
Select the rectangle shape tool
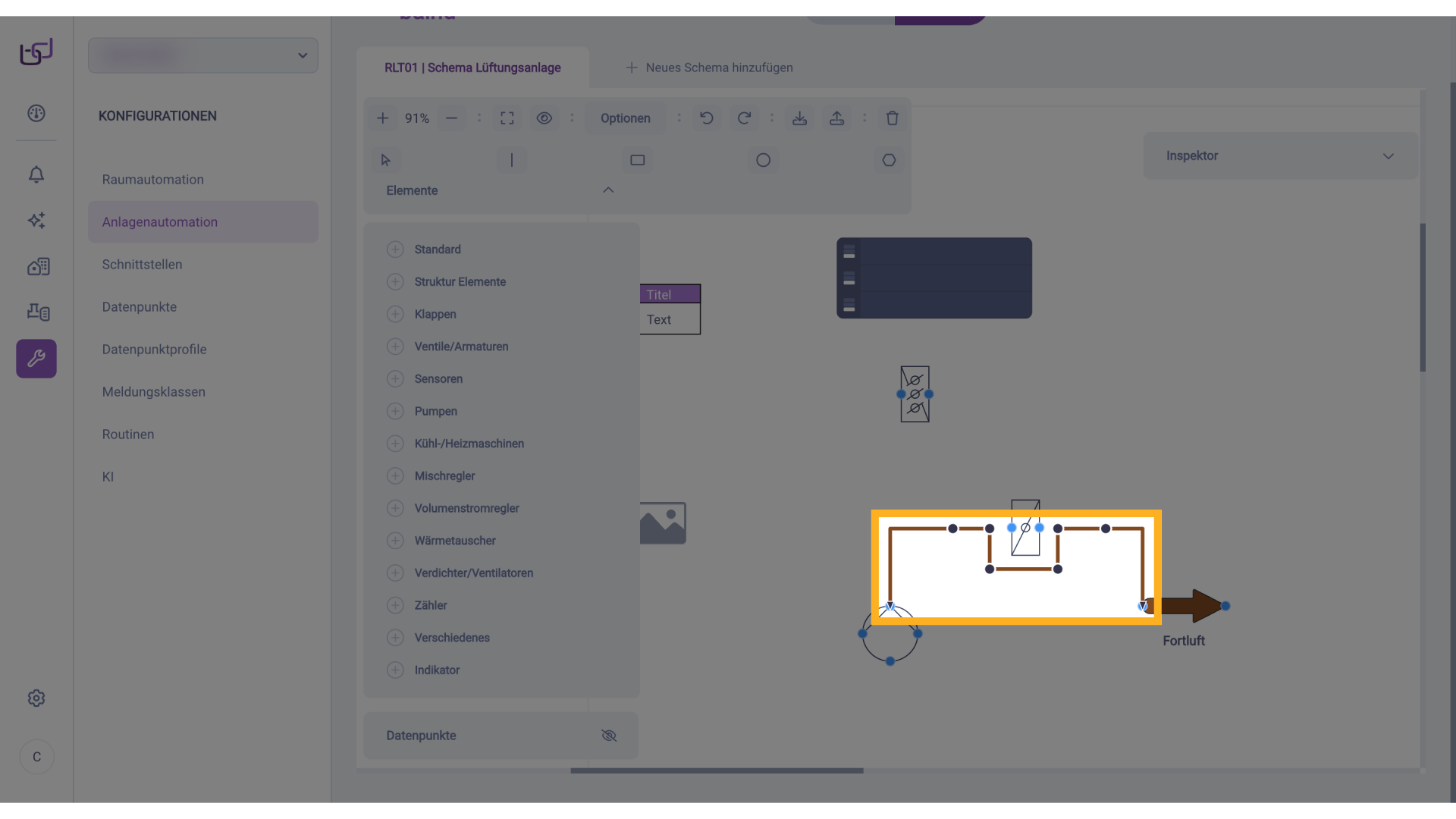pyautogui.click(x=637, y=160)
